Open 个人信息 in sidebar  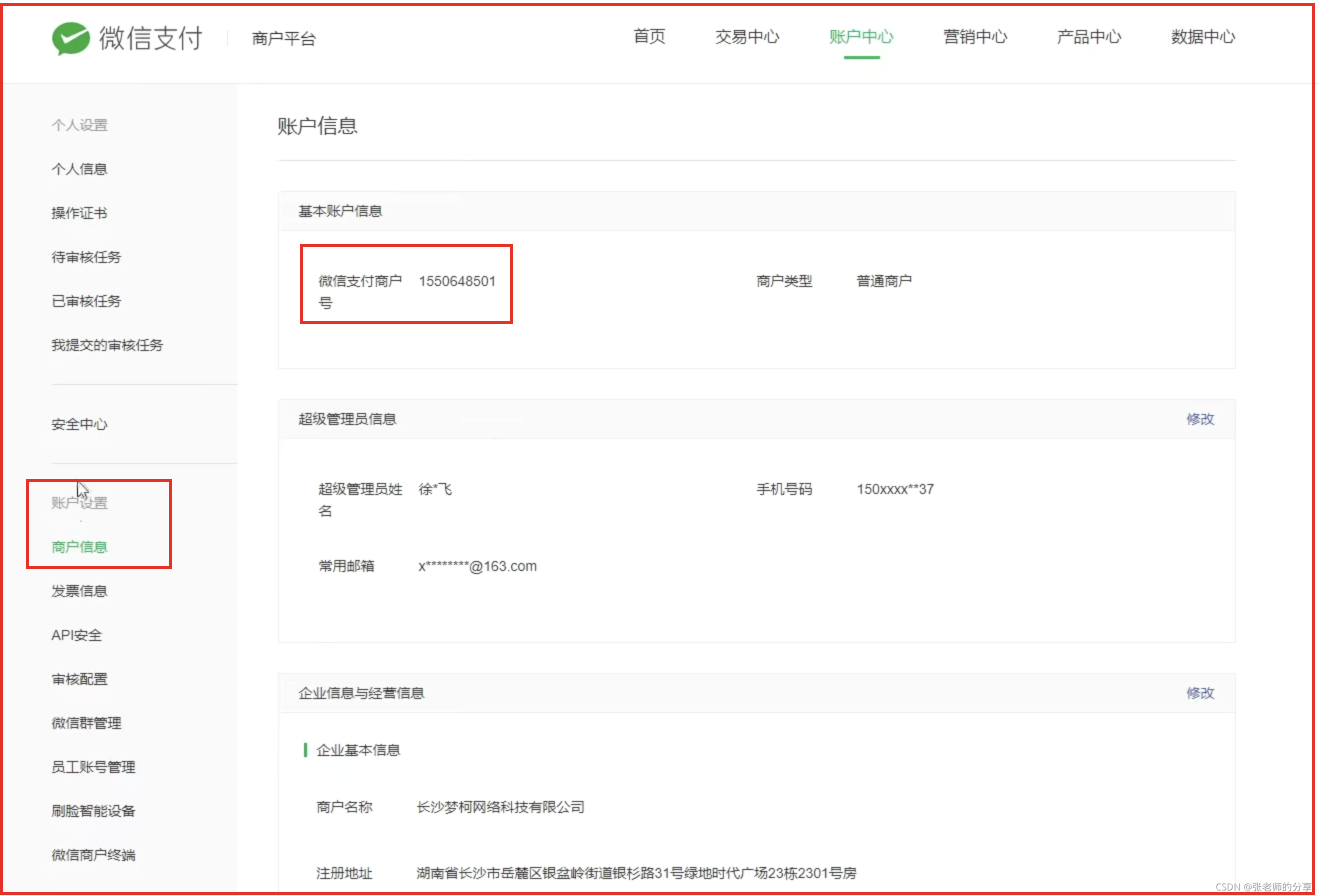tap(79, 169)
